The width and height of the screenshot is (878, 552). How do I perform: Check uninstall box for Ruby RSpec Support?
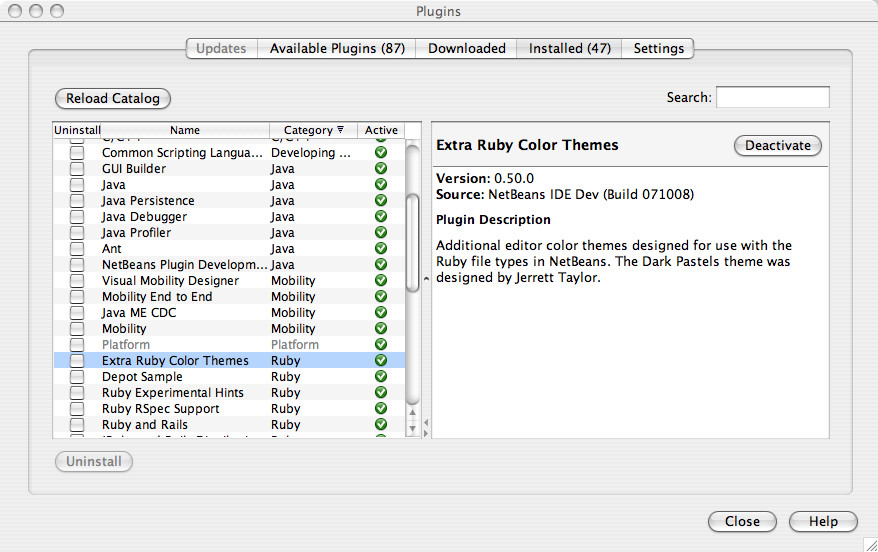tap(77, 409)
